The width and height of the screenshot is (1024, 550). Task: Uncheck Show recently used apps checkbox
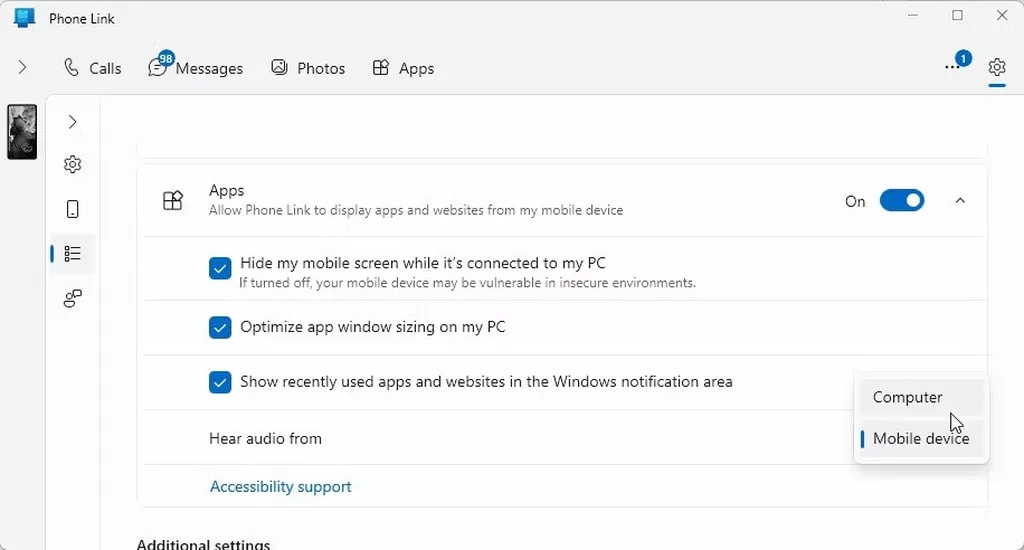(x=220, y=382)
